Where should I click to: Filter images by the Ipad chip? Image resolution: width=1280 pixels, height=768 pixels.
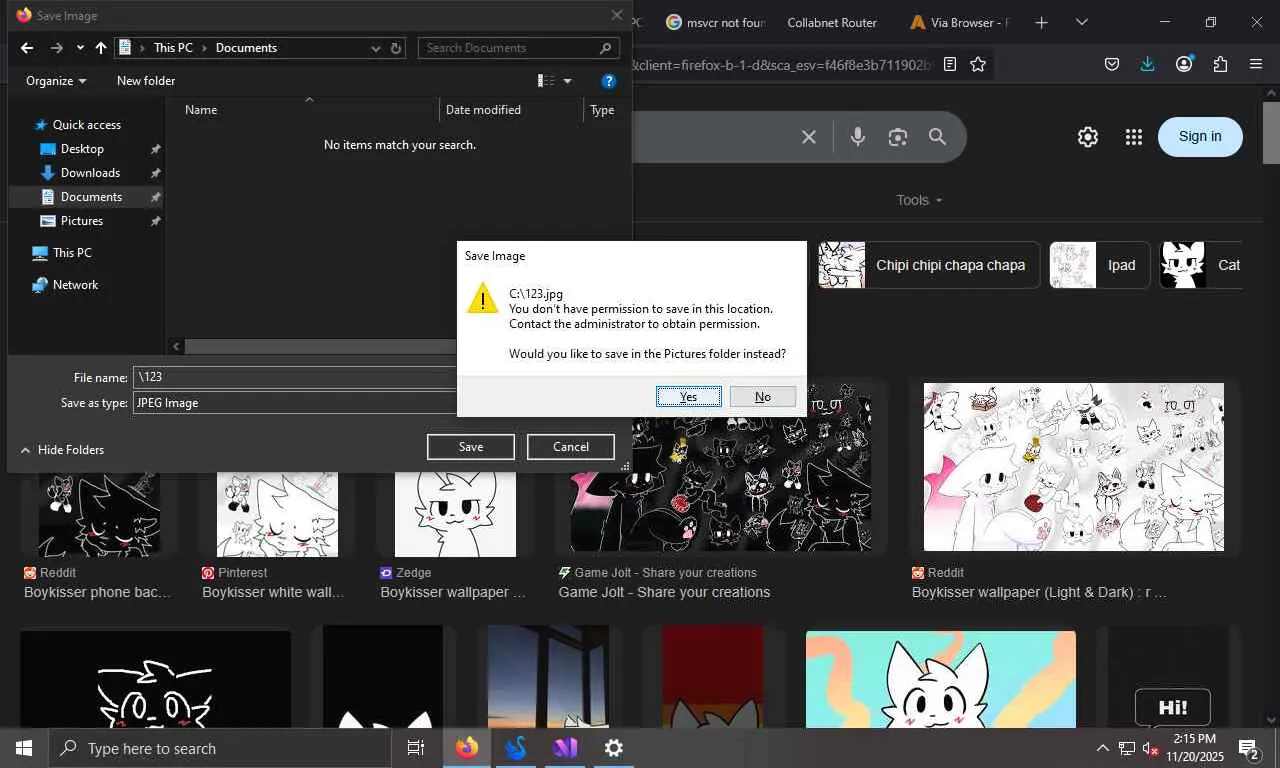(1099, 265)
